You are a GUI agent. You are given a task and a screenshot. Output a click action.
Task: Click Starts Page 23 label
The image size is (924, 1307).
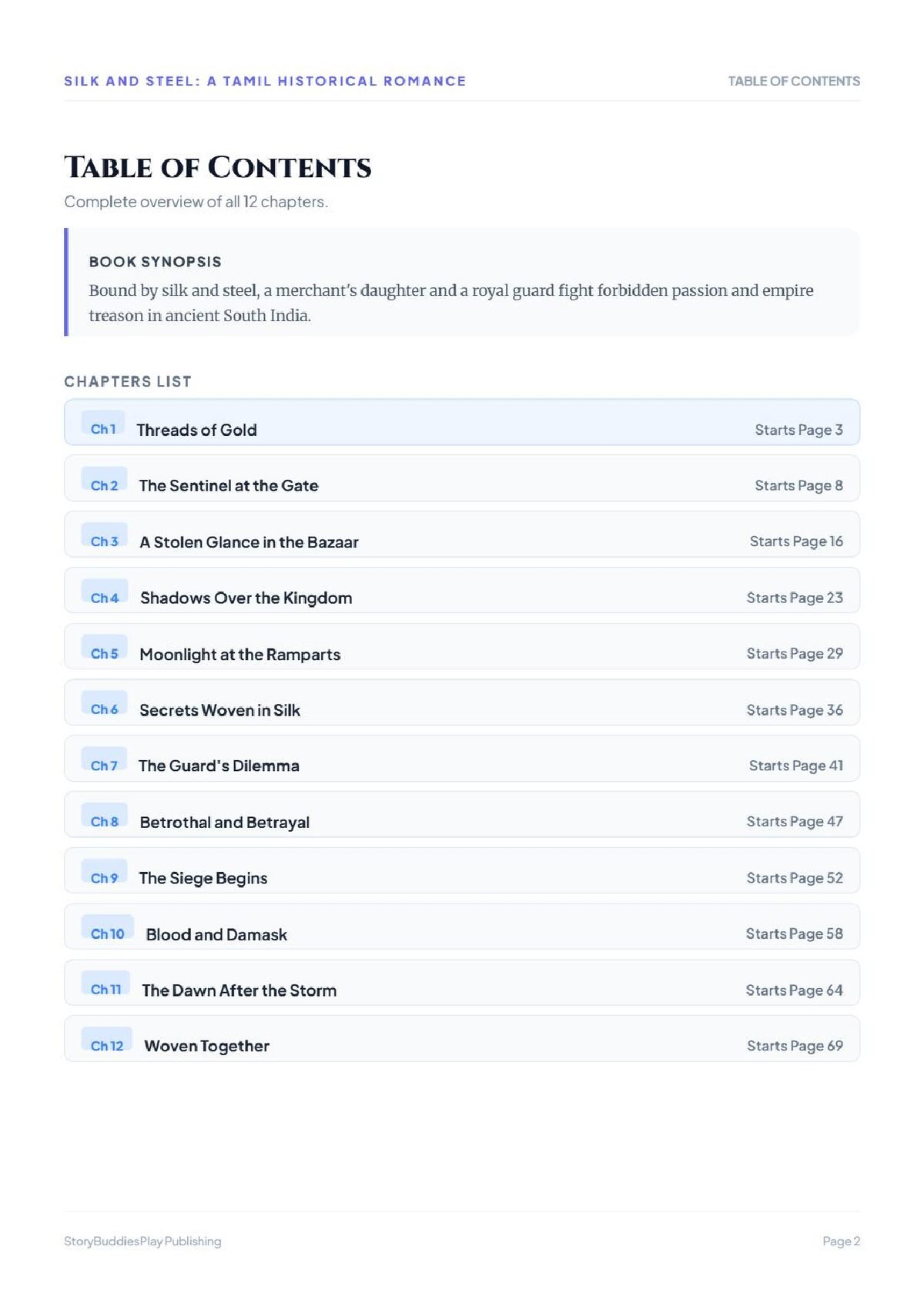pos(795,598)
